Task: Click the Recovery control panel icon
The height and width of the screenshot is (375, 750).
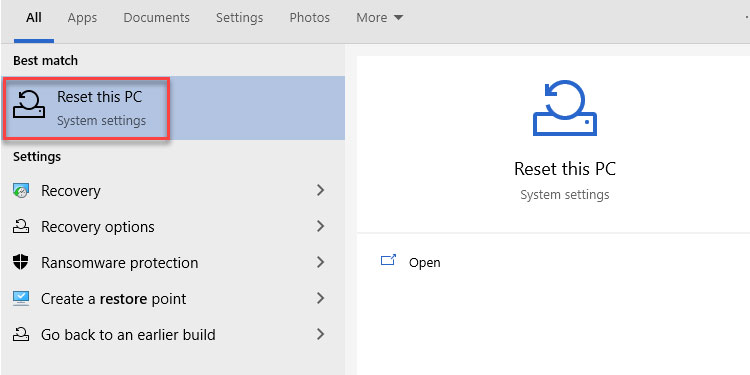Action: 21,191
